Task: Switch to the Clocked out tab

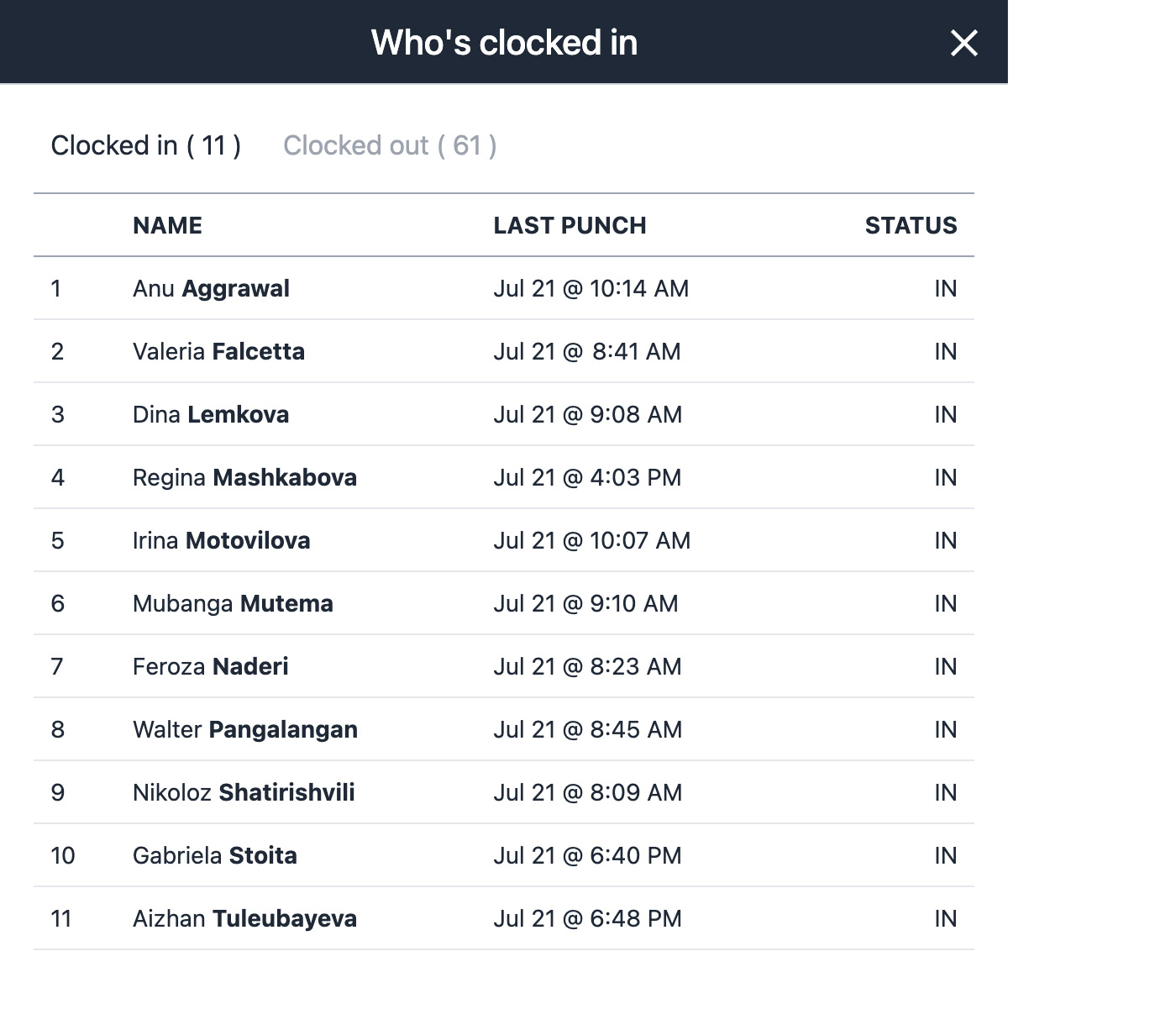Action: tap(390, 145)
